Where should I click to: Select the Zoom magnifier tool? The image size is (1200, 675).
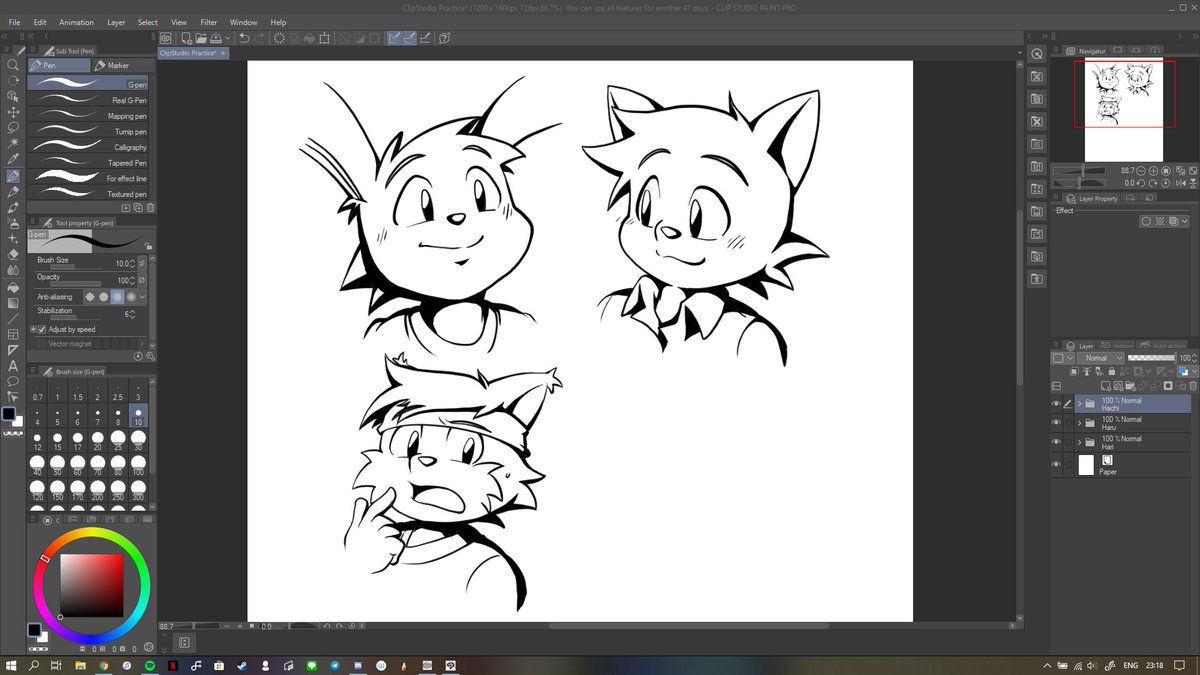pos(13,65)
